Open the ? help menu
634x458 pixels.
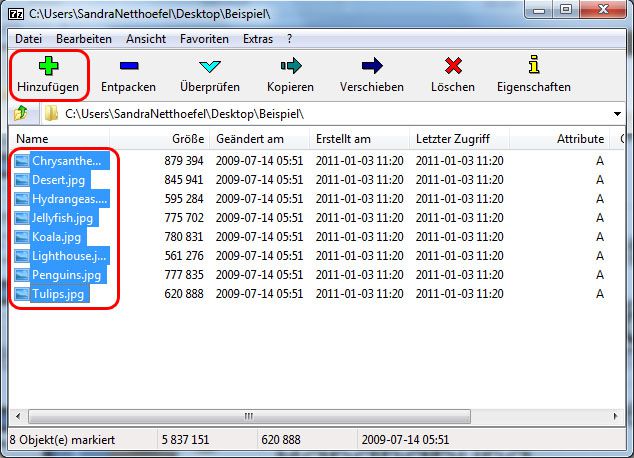290,39
